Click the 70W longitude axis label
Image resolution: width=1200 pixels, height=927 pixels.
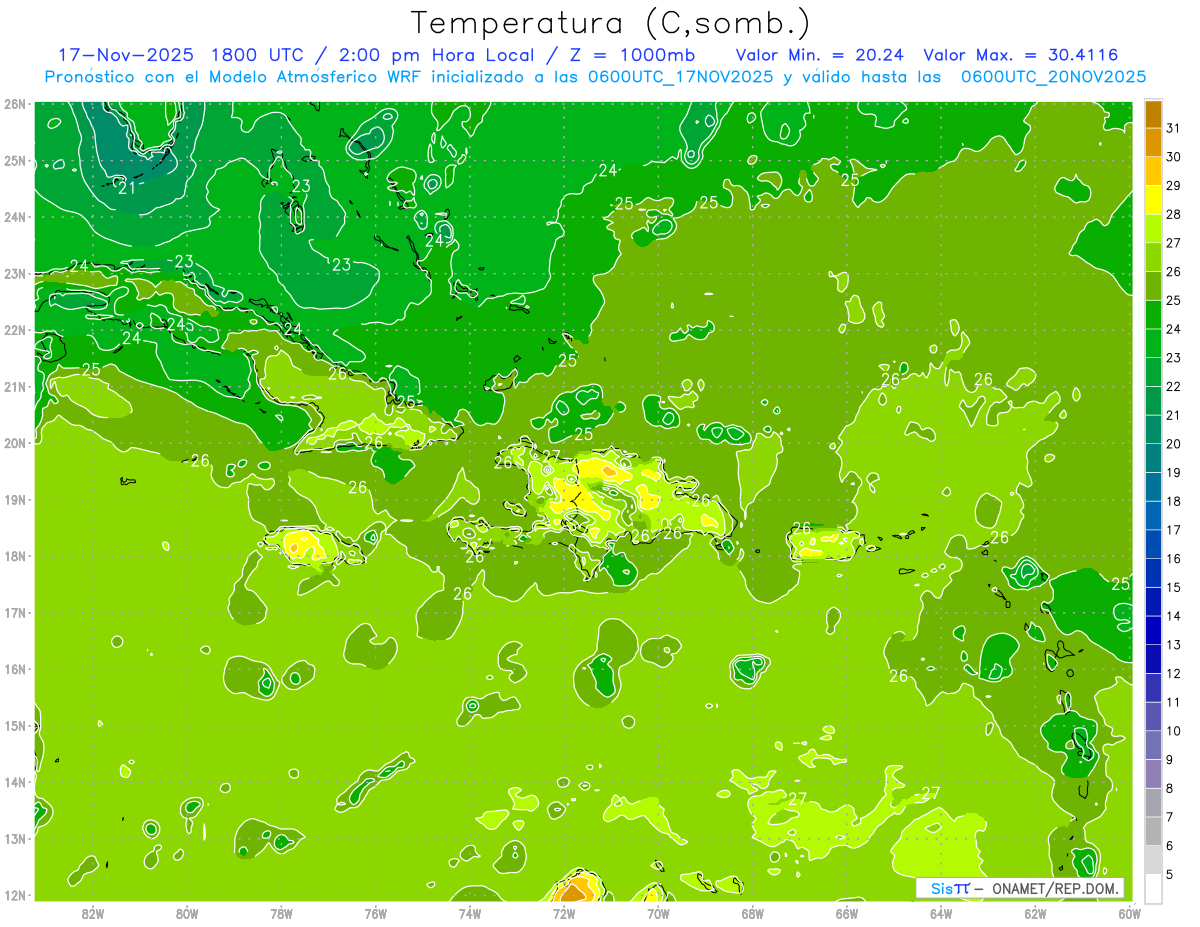[x=658, y=914]
